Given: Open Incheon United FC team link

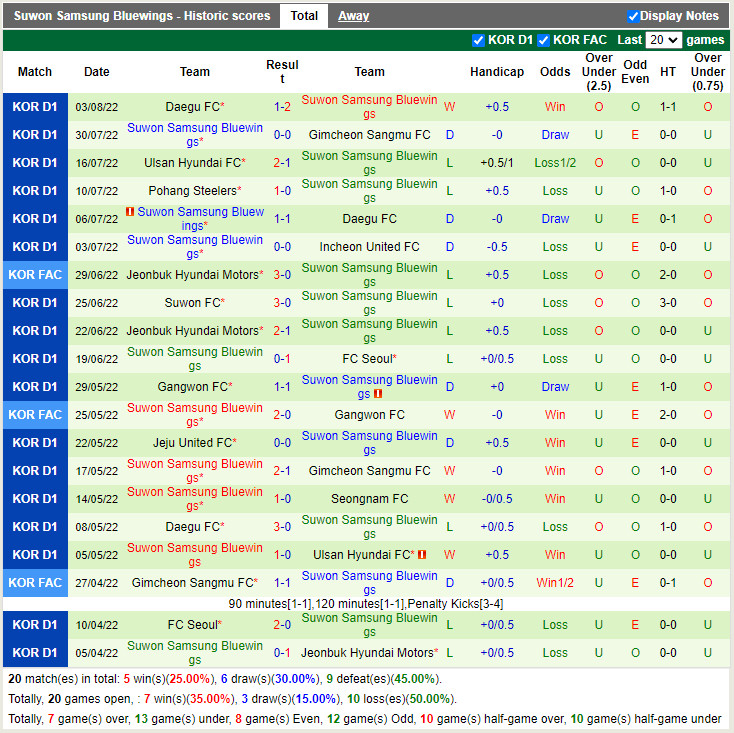Looking at the screenshot, I should tap(369, 247).
